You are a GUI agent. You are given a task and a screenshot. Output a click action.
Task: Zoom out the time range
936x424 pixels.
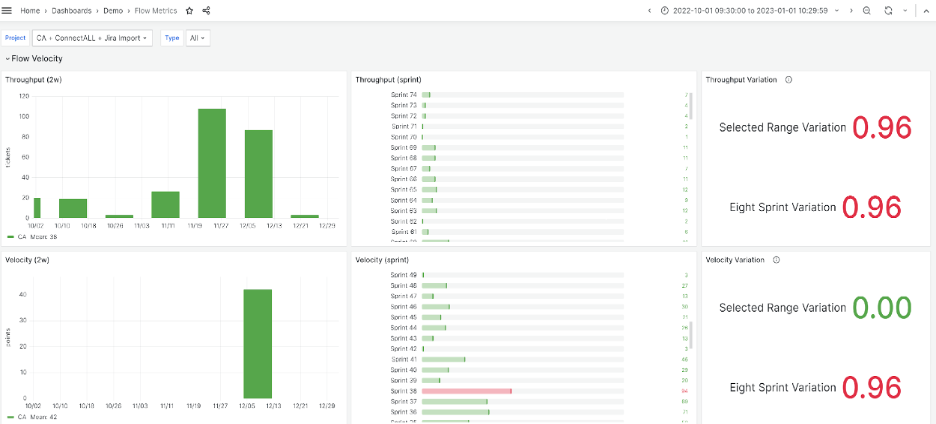point(867,10)
